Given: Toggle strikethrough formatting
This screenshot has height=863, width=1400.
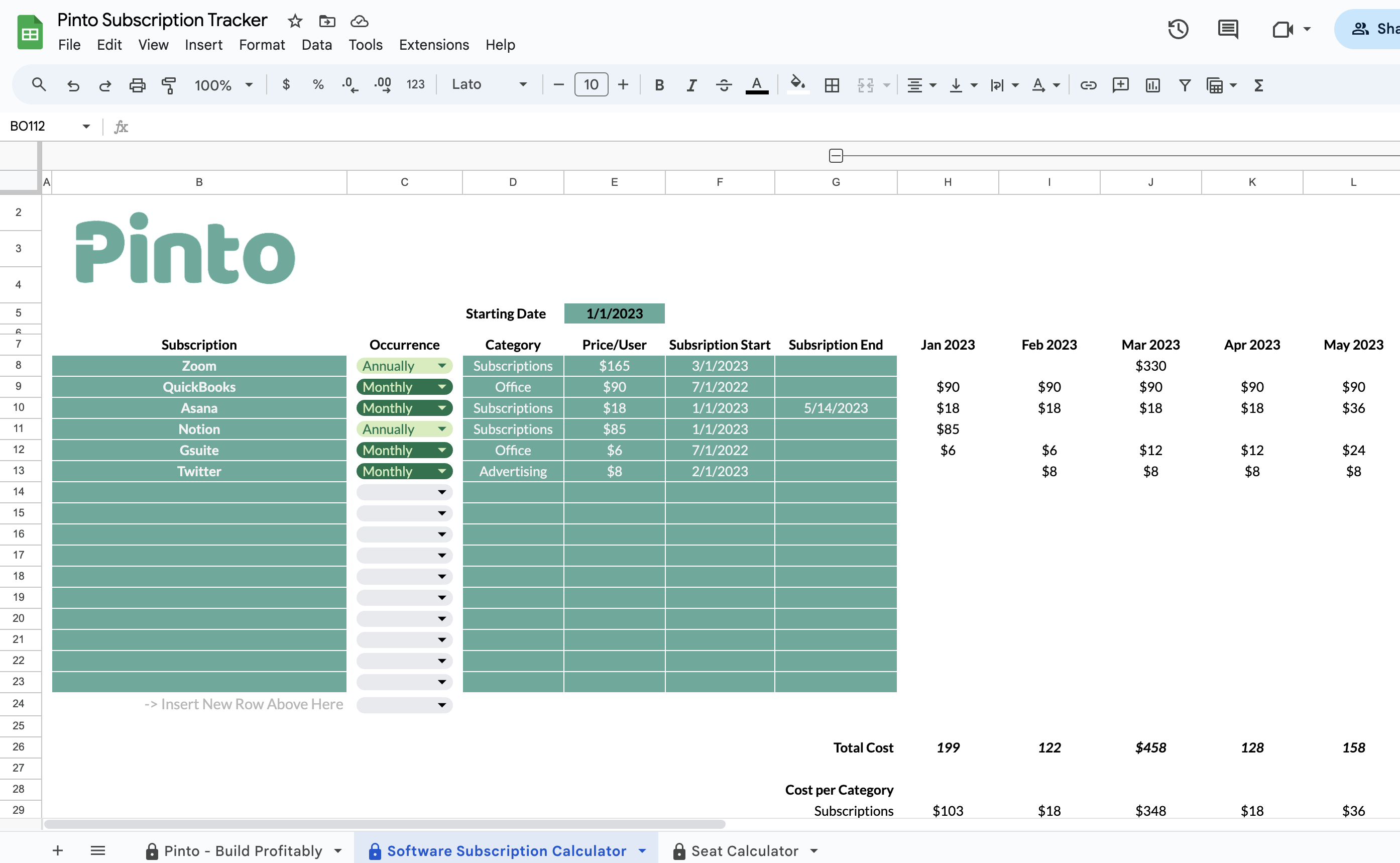Looking at the screenshot, I should (724, 85).
